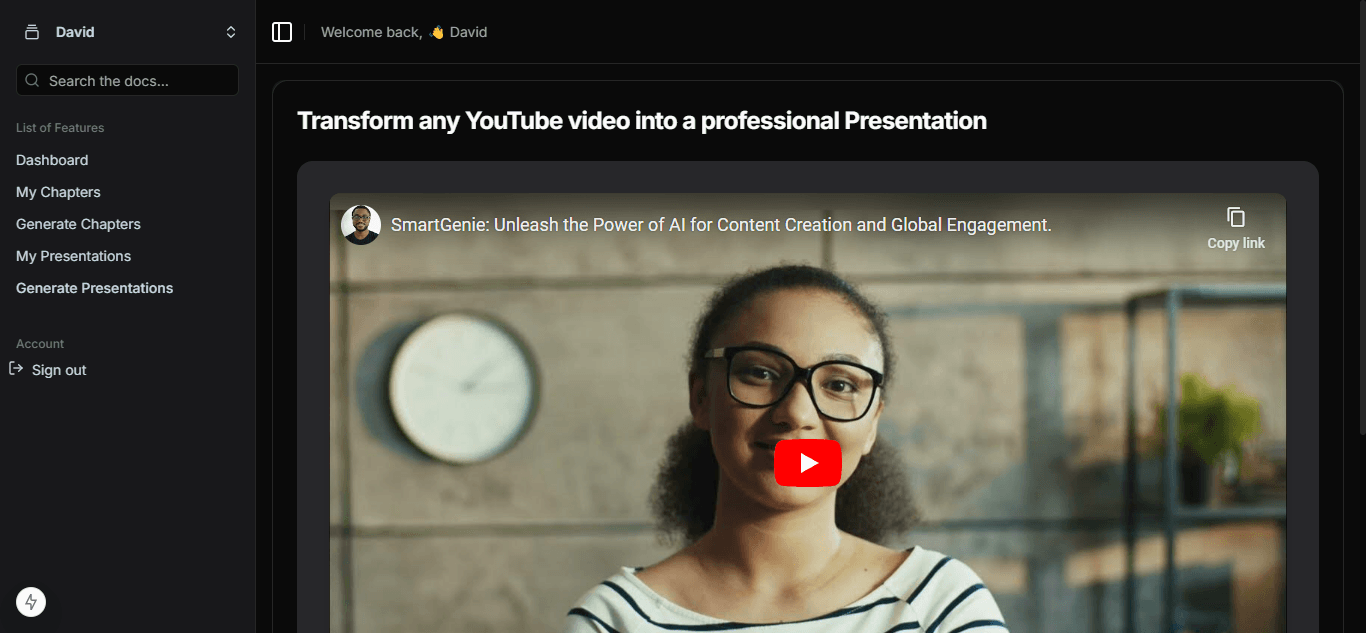Image resolution: width=1366 pixels, height=633 pixels.
Task: Click the sign out arrow icon
Action: click(x=16, y=369)
